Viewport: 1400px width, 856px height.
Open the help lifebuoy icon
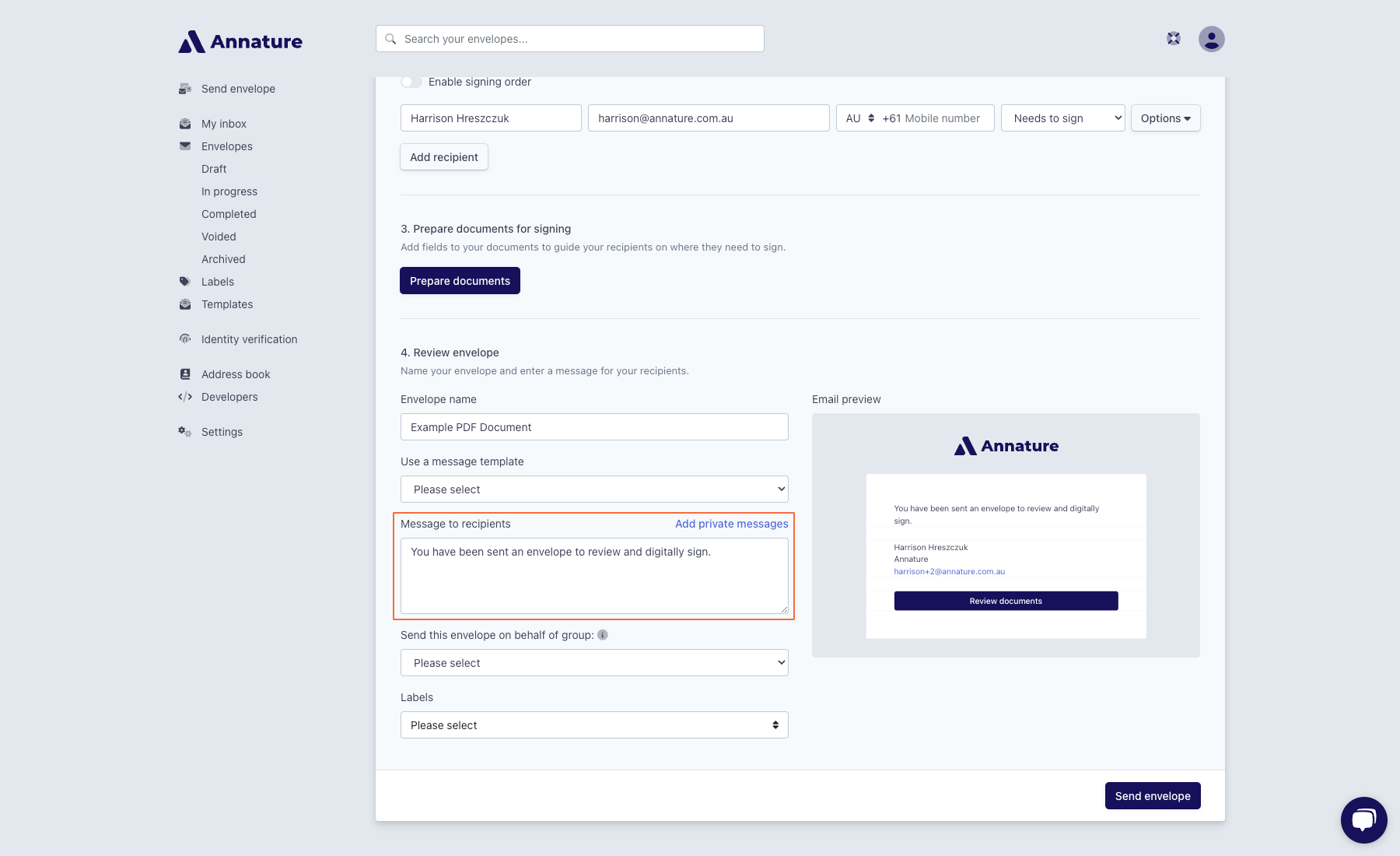click(1174, 39)
